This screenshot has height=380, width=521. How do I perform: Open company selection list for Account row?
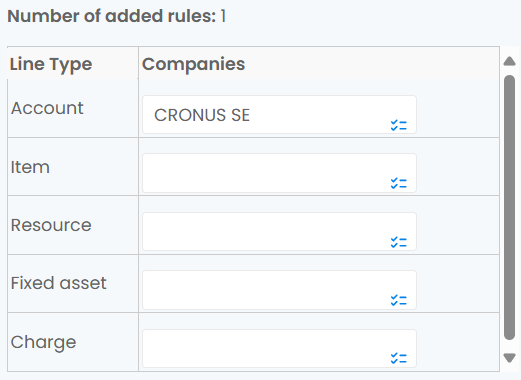point(399,125)
